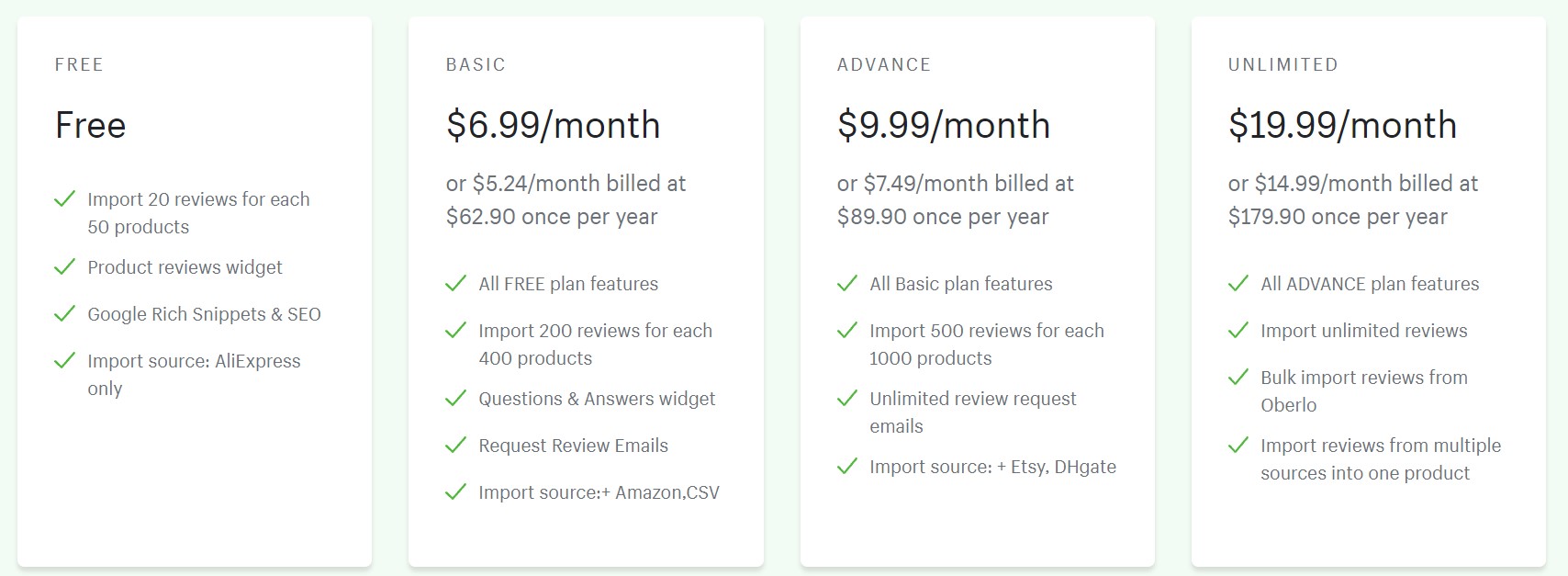Select the BASIC plan heading
This screenshot has height=576, width=1568.
click(476, 65)
